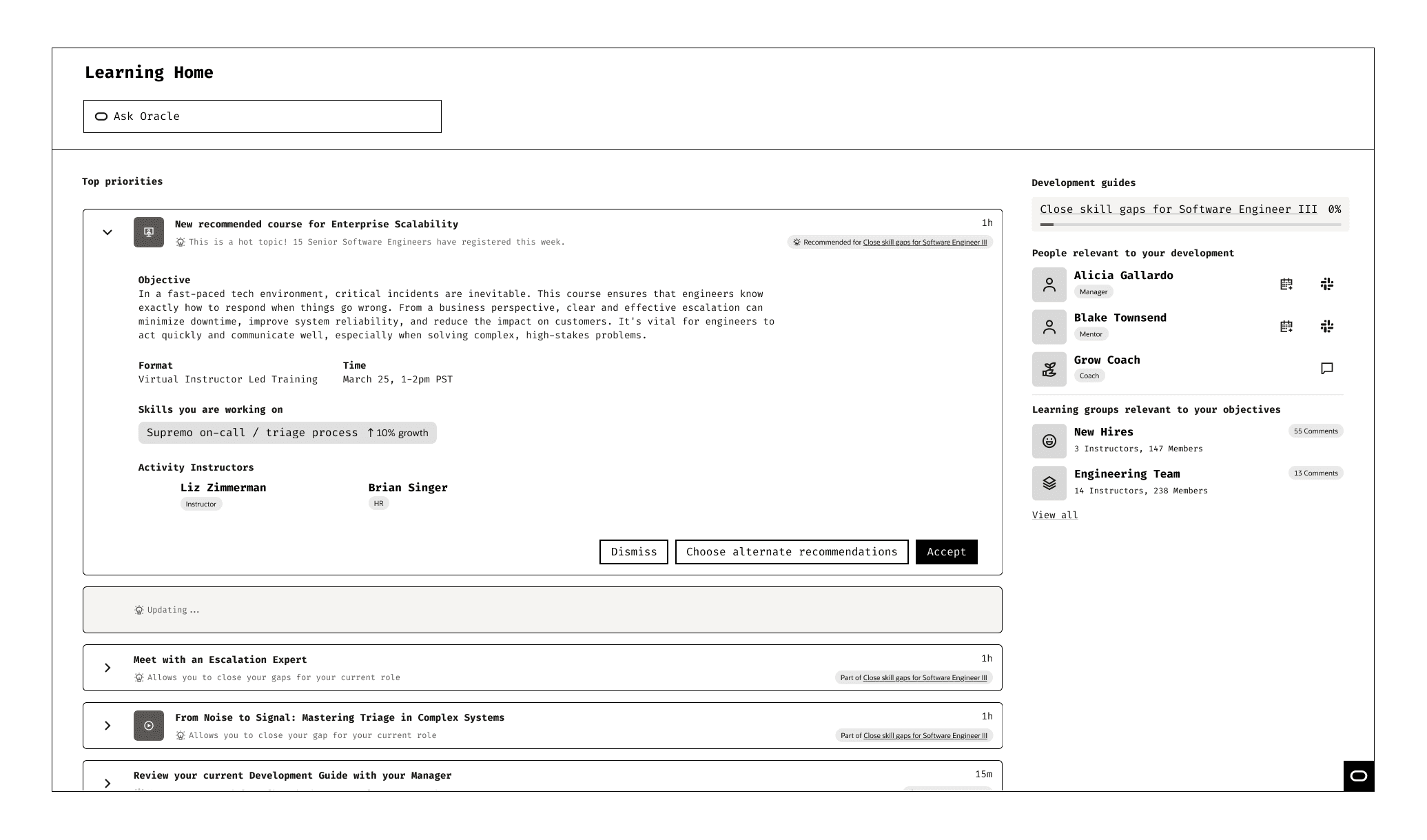Open View all learning groups link

1054,515
